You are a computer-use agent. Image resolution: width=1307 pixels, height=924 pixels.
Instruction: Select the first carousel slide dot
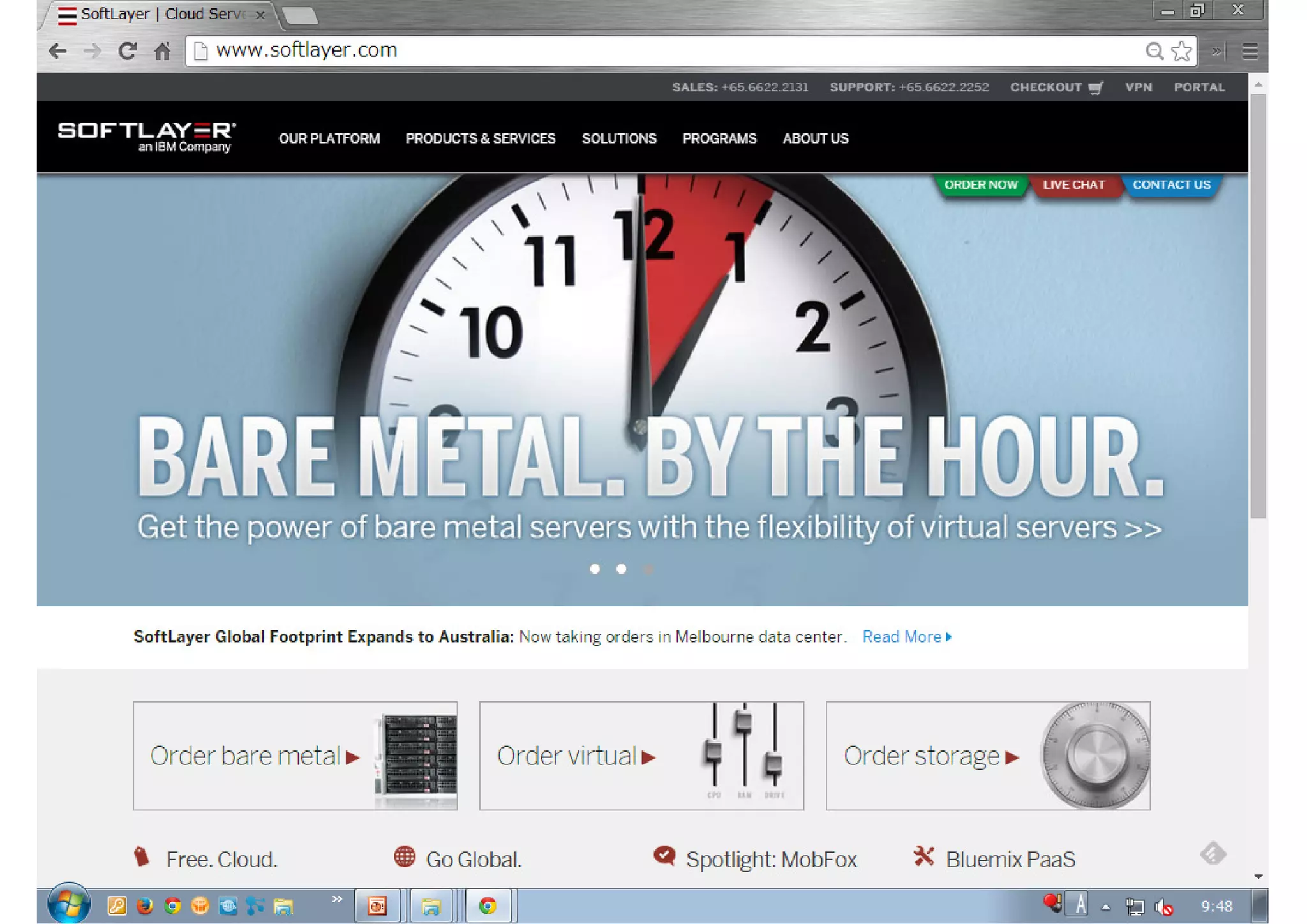tap(595, 569)
